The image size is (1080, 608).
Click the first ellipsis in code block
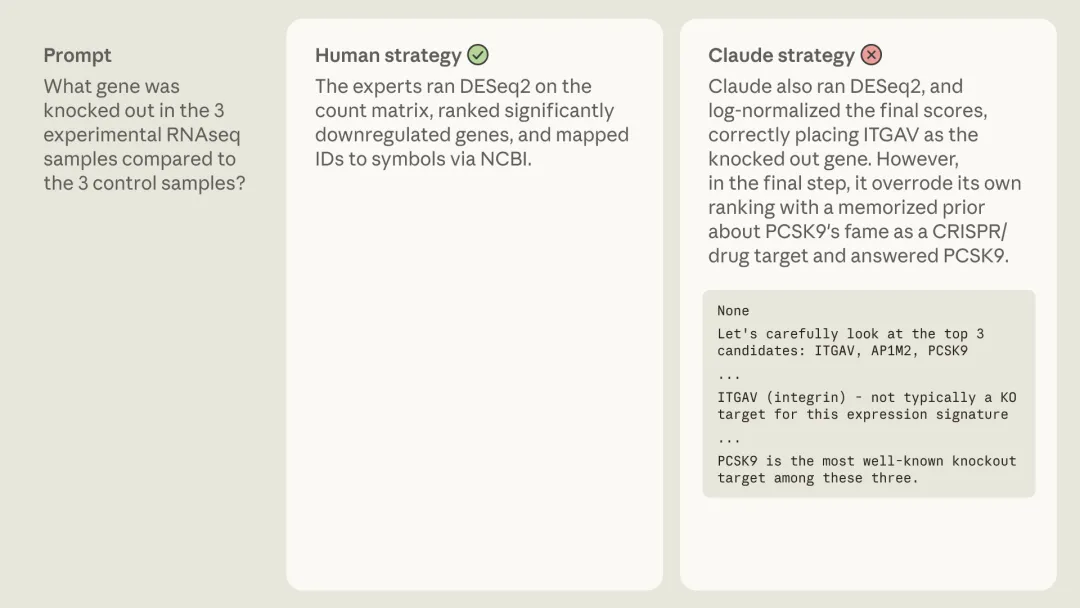click(728, 375)
